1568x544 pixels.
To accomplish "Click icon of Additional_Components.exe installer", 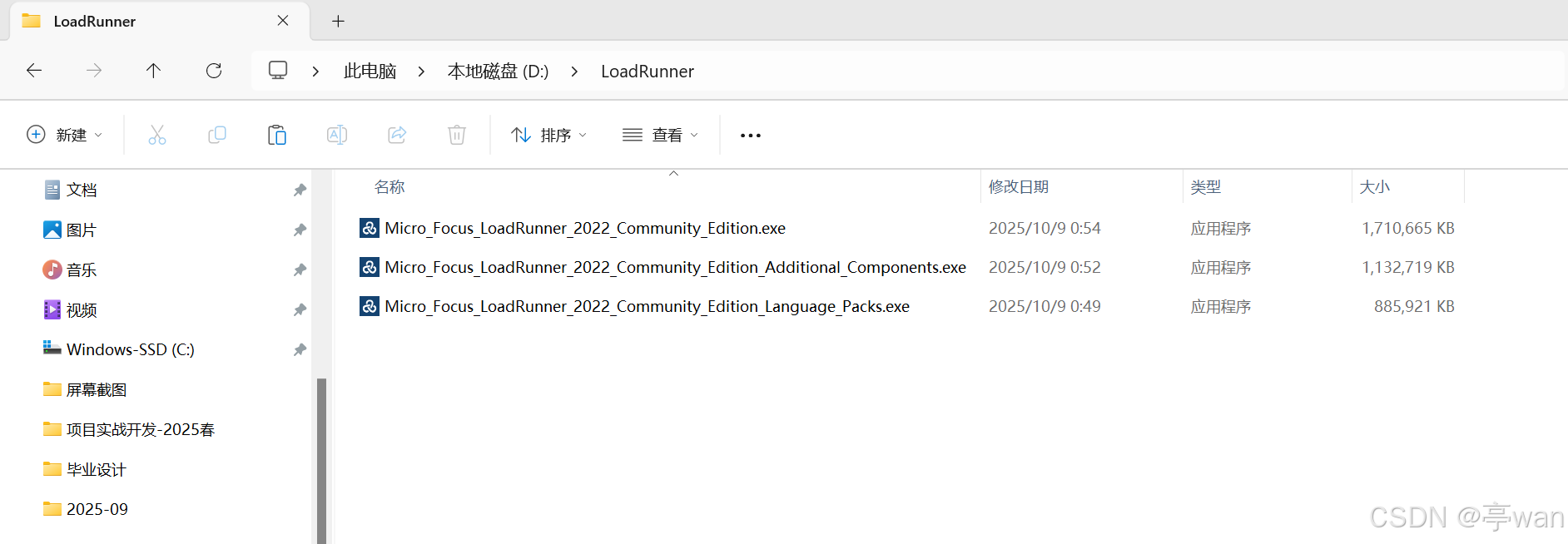I will click(370, 267).
